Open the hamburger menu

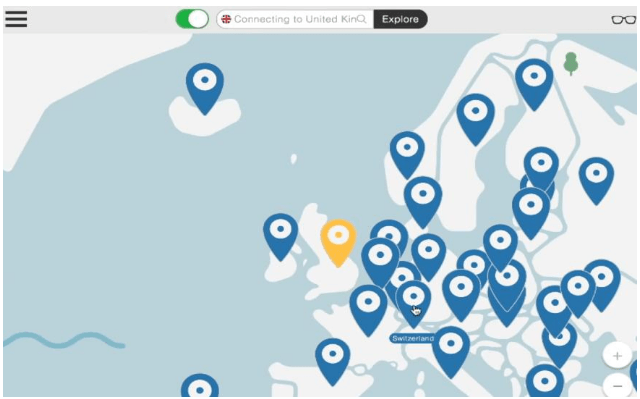point(16,19)
